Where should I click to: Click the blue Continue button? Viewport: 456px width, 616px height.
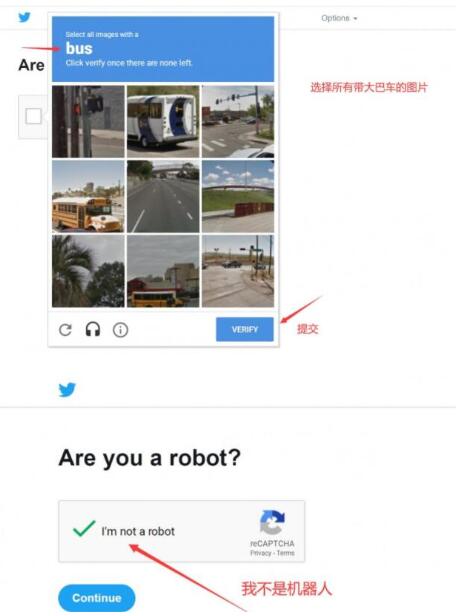97,598
